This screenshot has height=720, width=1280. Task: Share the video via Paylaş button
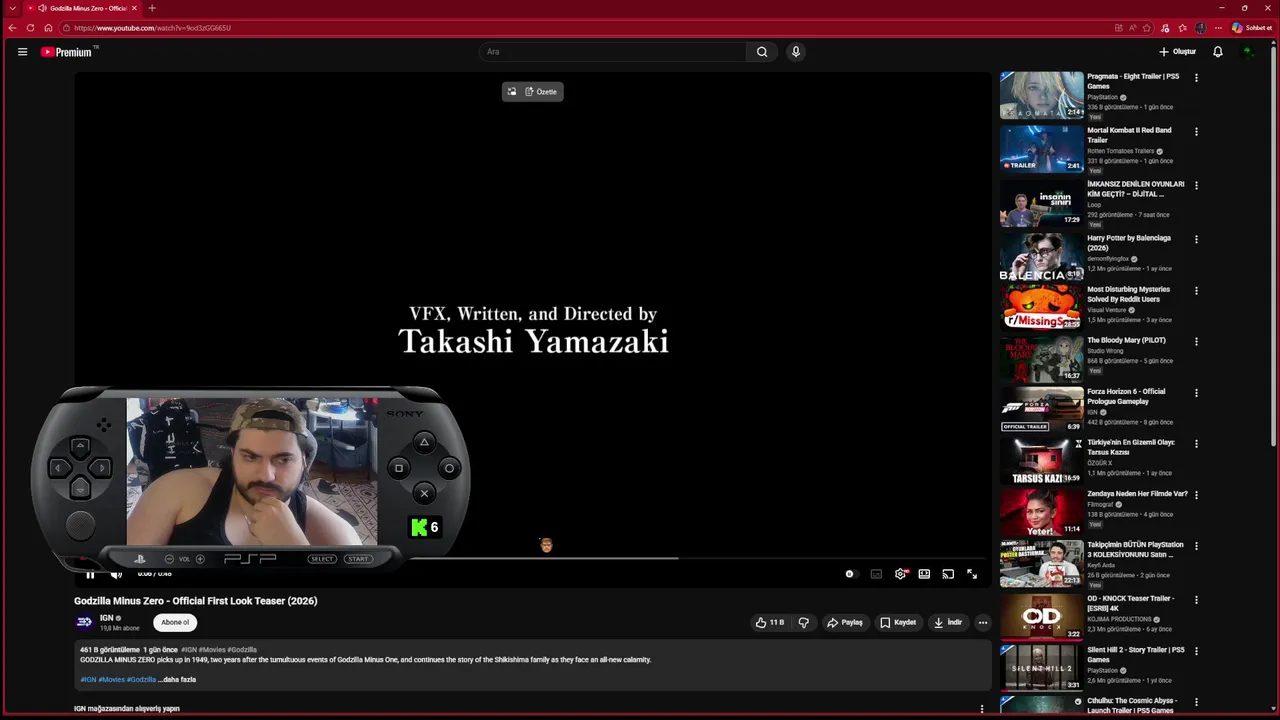click(845, 622)
